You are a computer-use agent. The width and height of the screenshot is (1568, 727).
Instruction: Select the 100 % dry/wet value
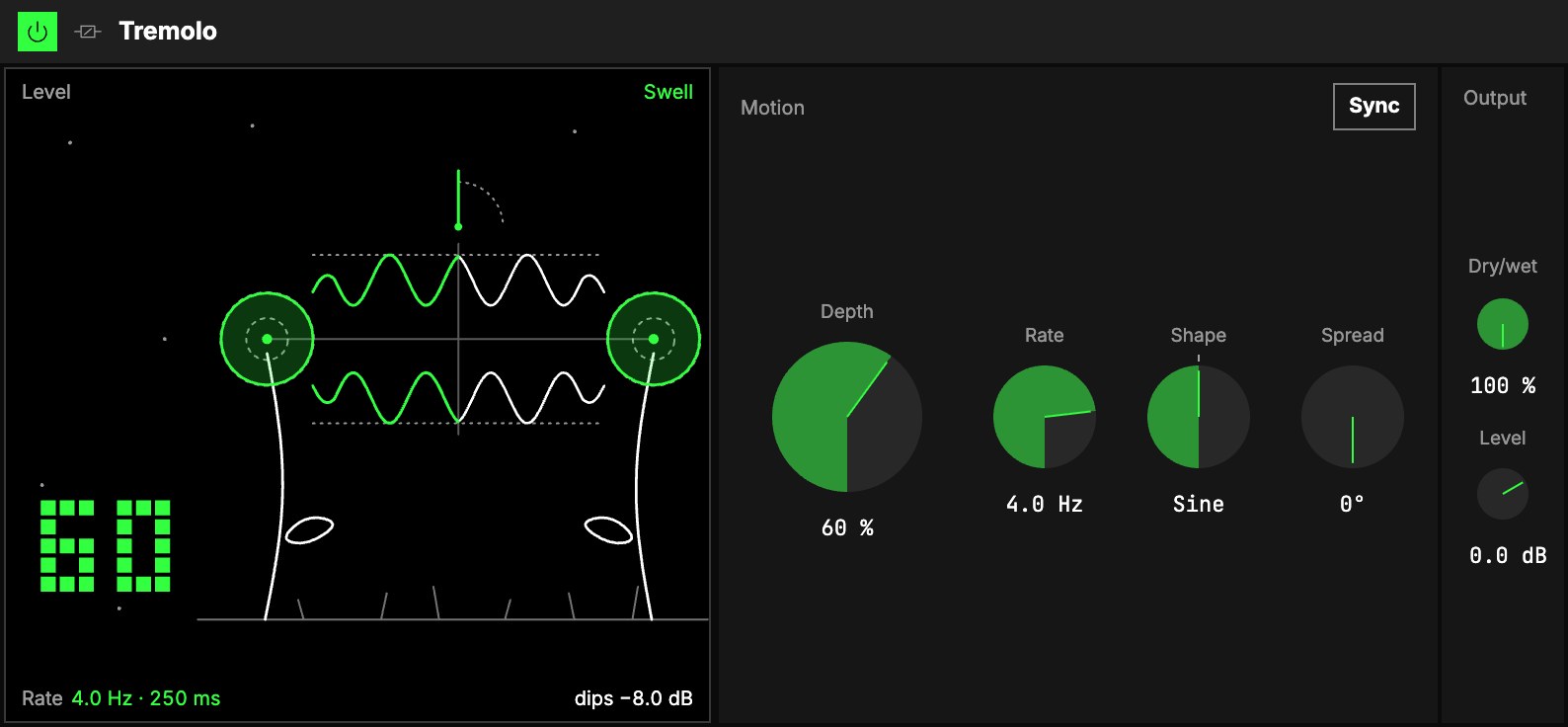point(1503,386)
